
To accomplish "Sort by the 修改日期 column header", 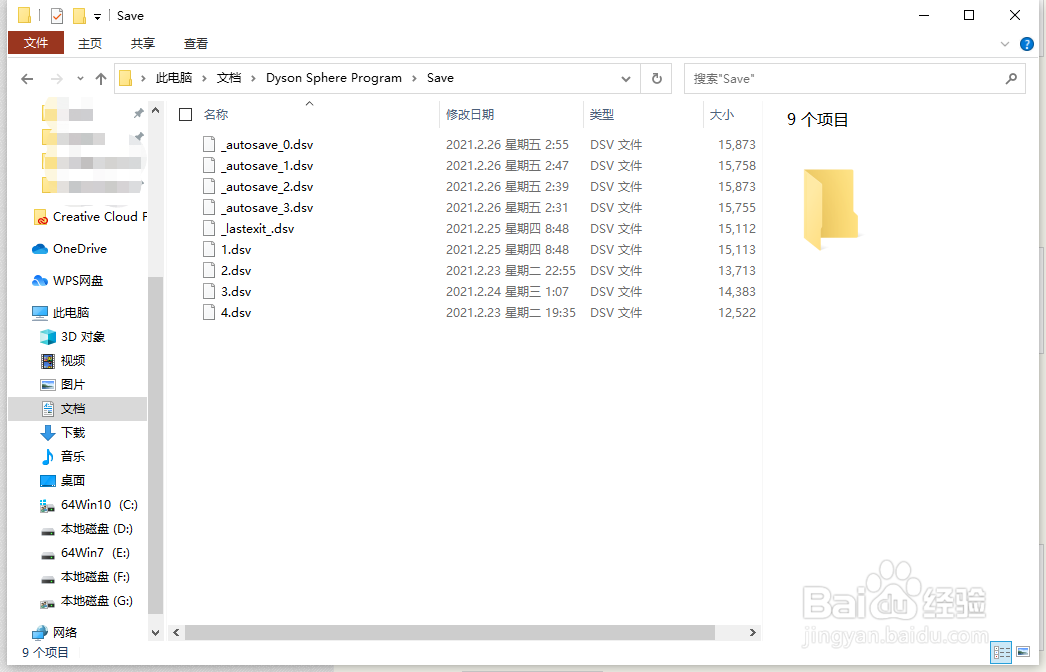I will 470,115.
